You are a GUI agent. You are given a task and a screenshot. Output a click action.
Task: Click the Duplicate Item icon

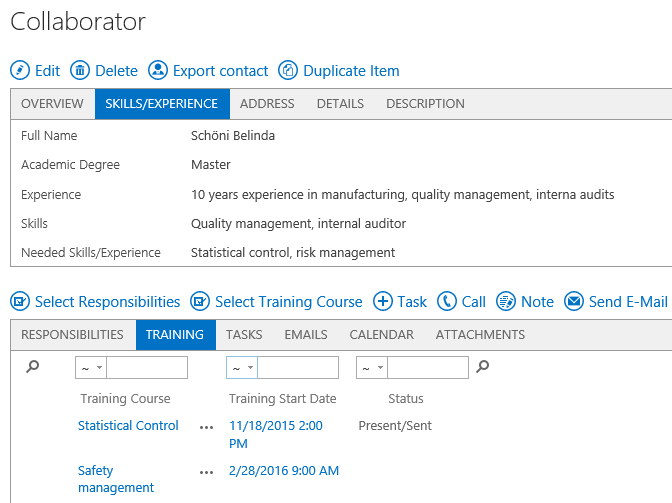pos(288,71)
